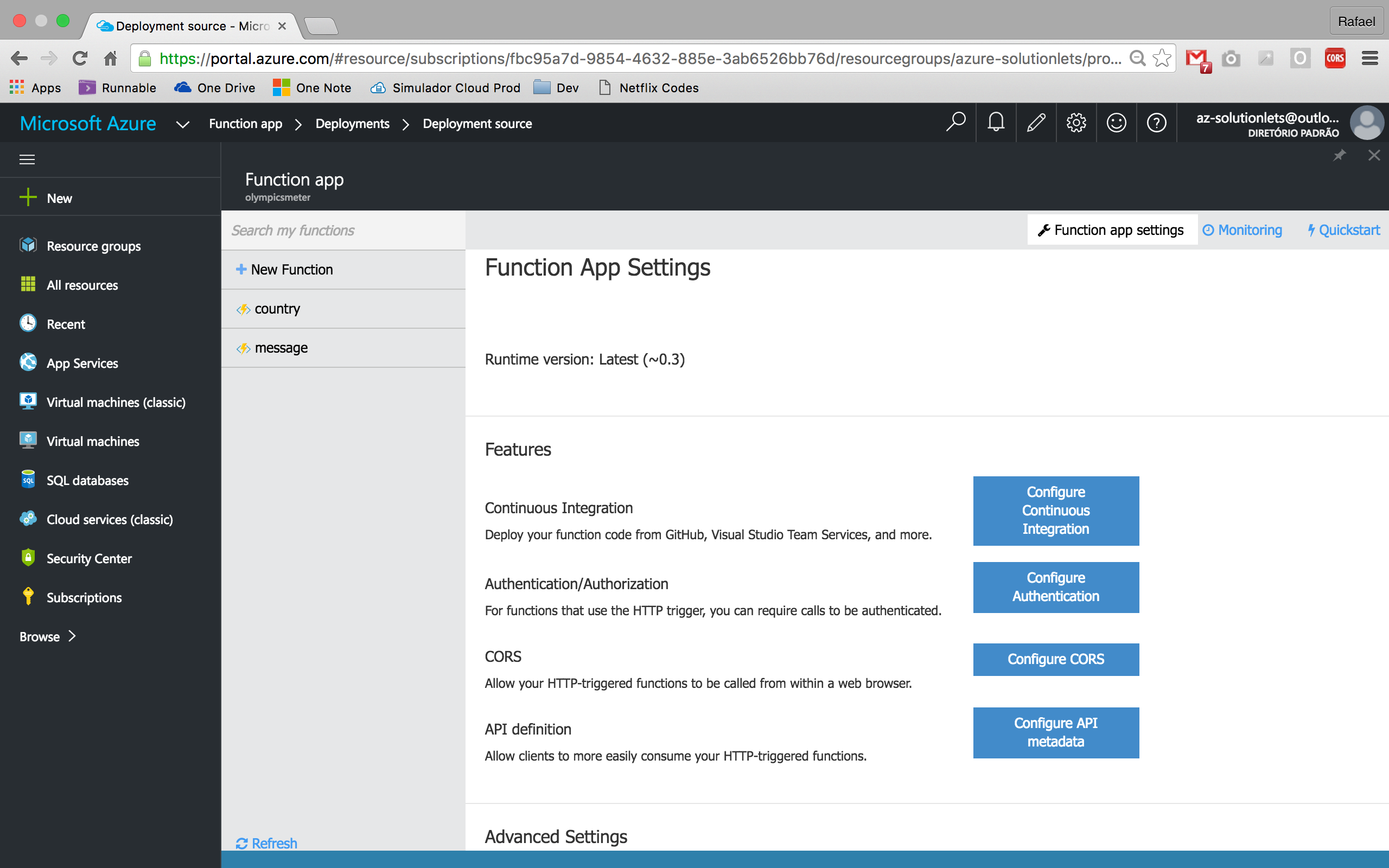Open the help question mark icon
This screenshot has height=868, width=1389.
coord(1157,122)
